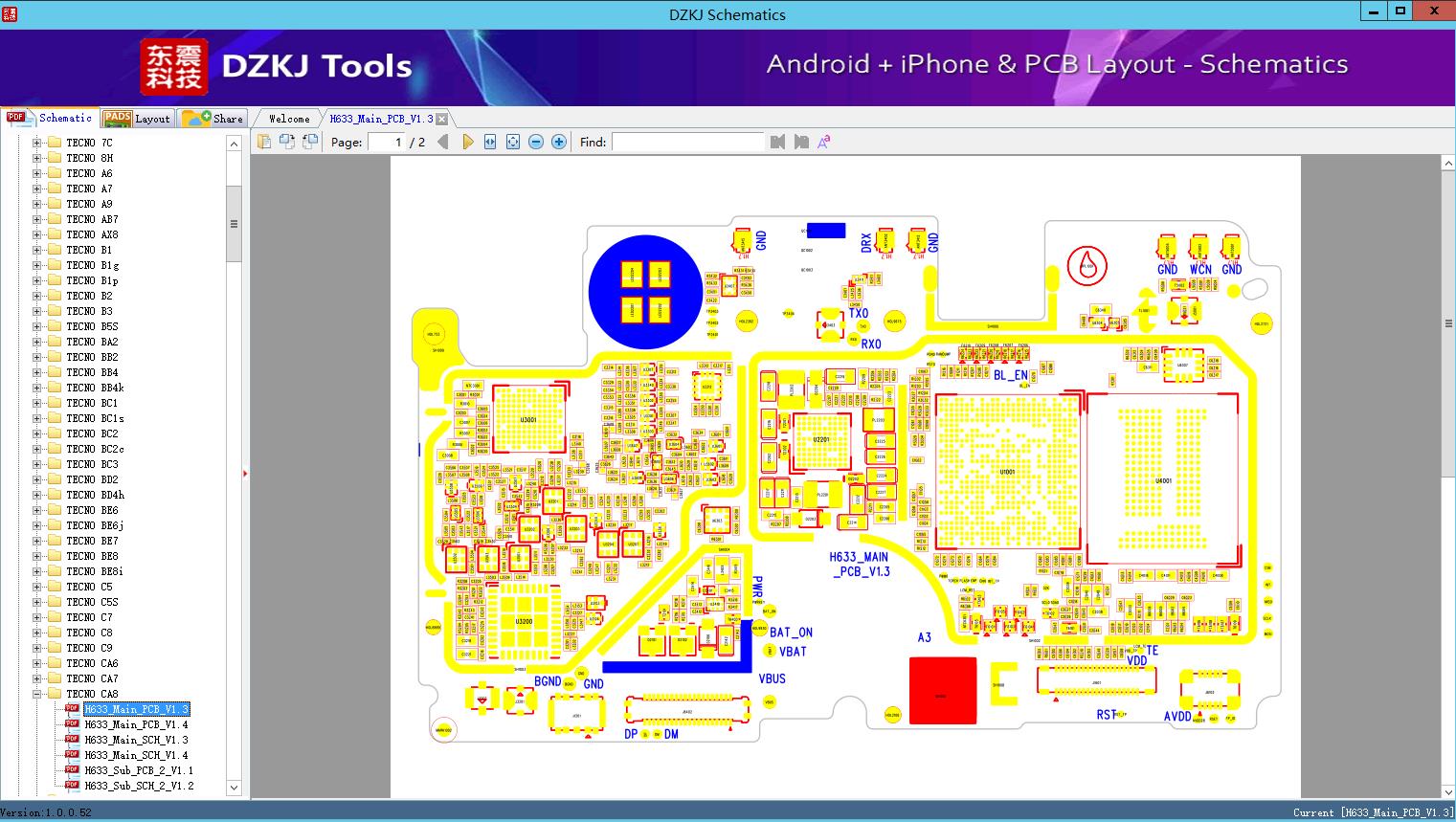Click the VBUS label on the board
This screenshot has width=1456, height=822.
772,678
